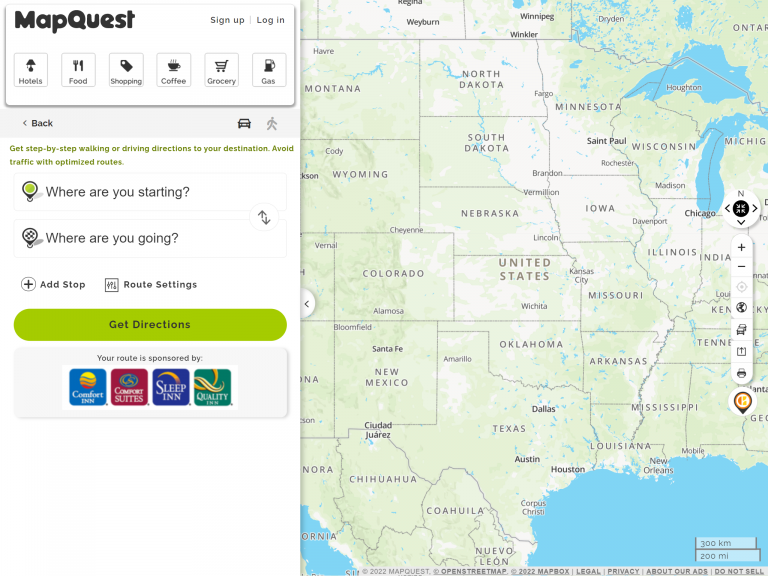Viewport: 768px width, 576px height.
Task: Open Quality Inn sponsor logo
Action: (x=213, y=387)
